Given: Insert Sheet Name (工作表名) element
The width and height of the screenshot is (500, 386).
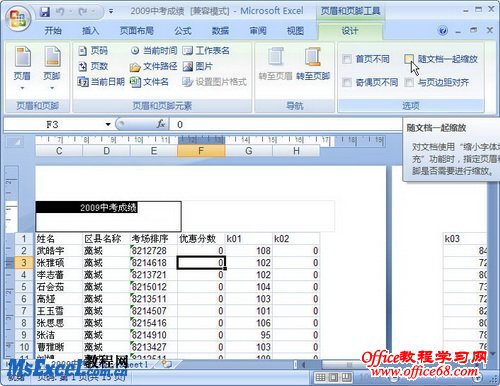Looking at the screenshot, I should 206,51.
